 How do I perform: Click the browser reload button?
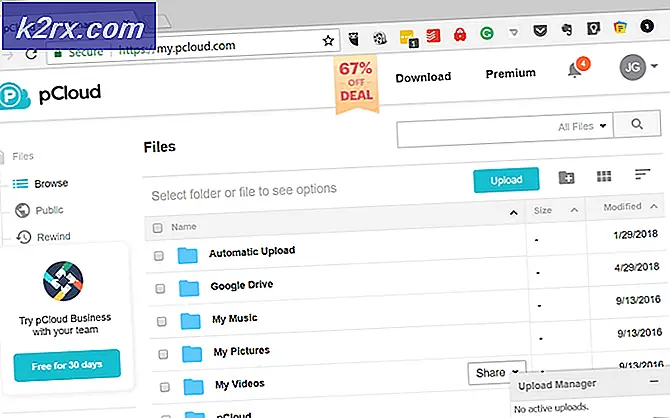[31, 54]
